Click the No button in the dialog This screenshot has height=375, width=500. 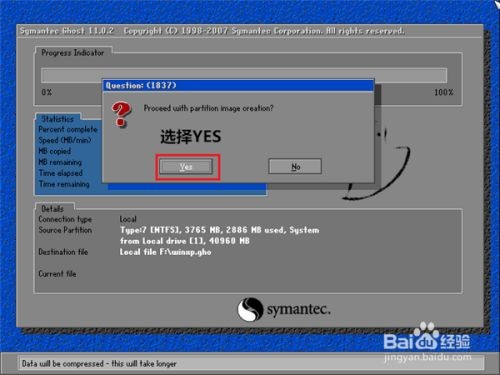295,166
